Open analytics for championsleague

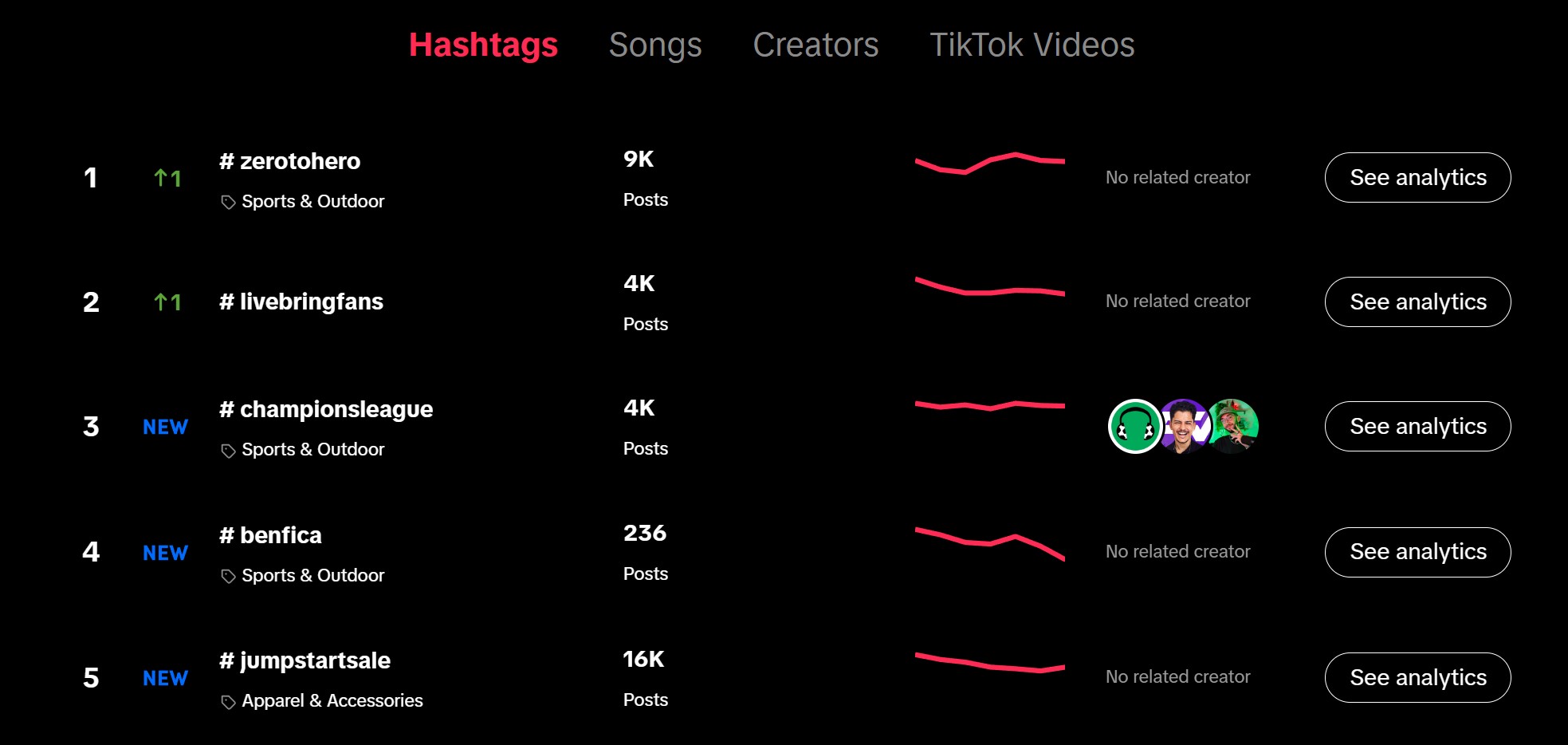1417,426
